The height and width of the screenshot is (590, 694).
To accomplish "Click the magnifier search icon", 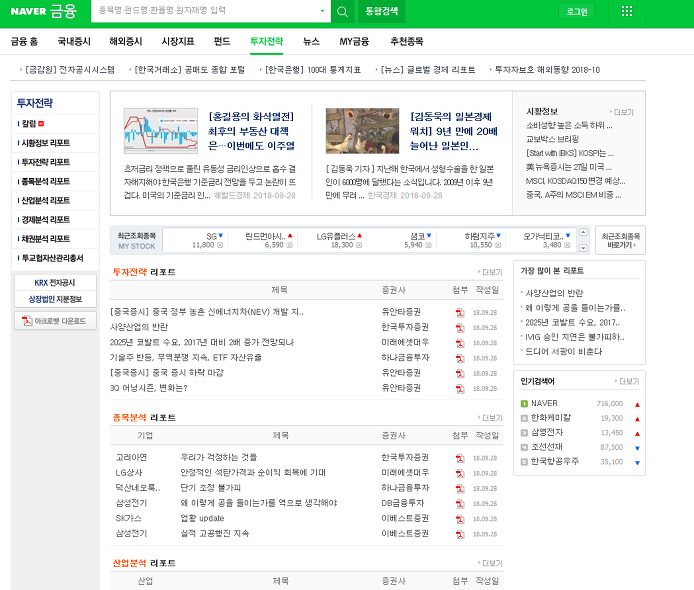I will pos(343,12).
